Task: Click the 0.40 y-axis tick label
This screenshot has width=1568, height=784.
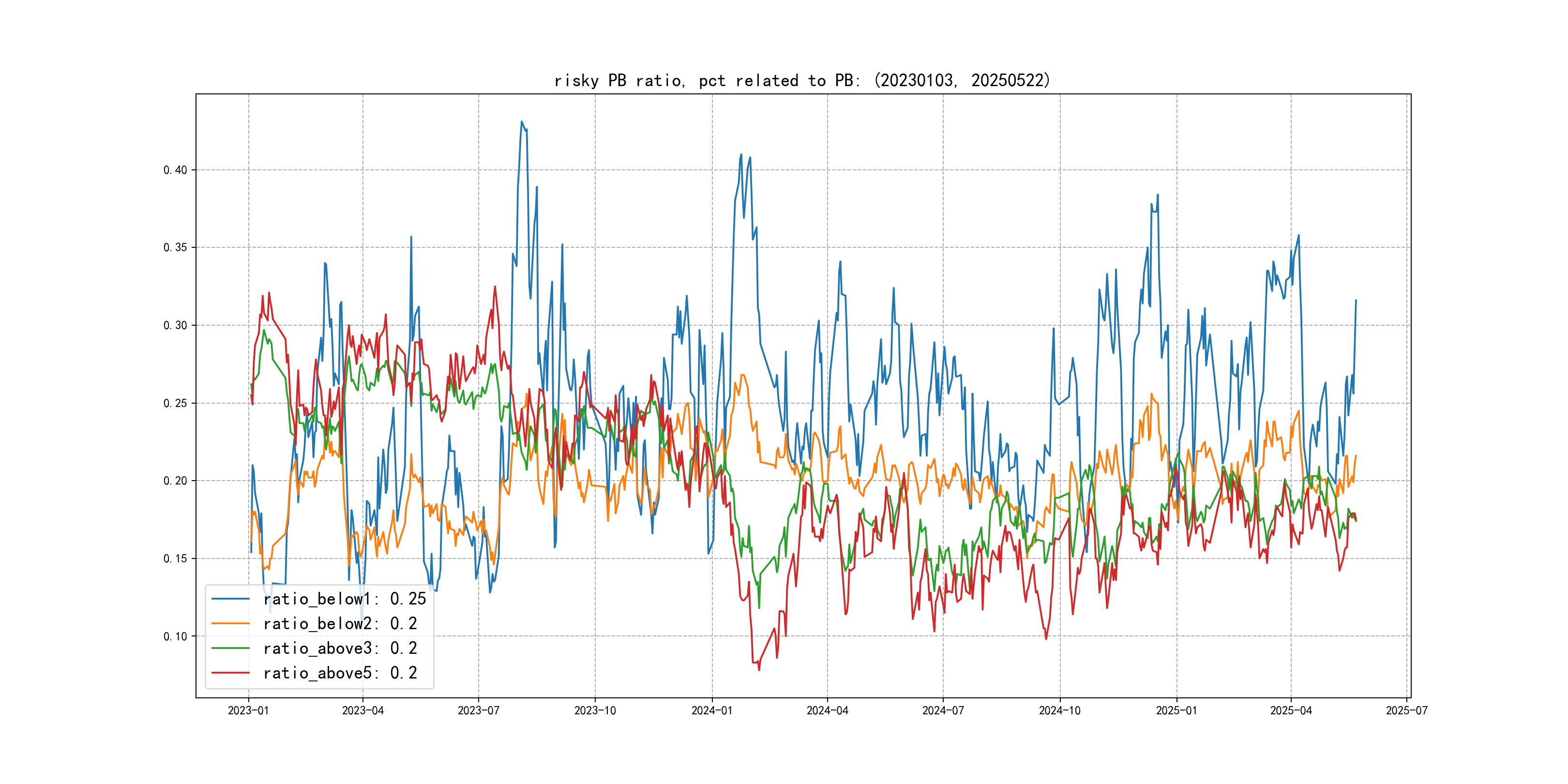Action: click(175, 170)
